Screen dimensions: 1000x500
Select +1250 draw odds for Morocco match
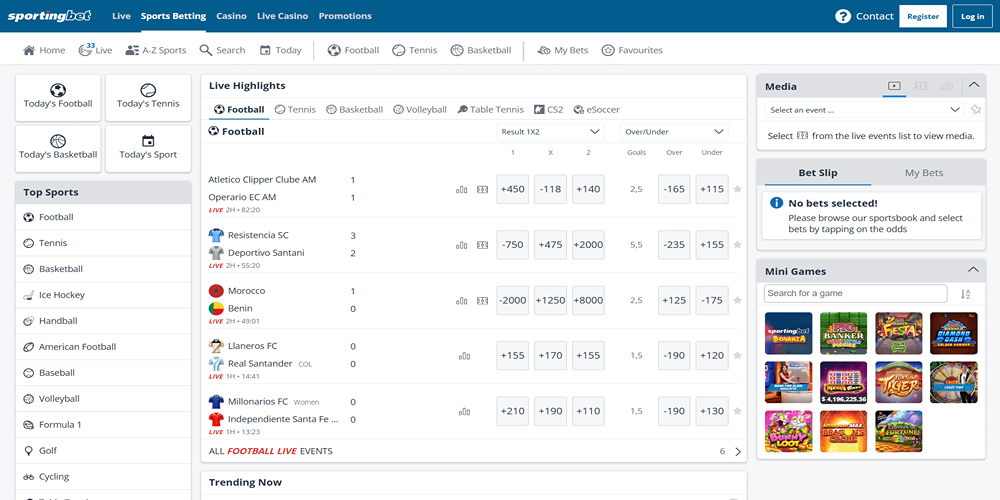(550, 300)
